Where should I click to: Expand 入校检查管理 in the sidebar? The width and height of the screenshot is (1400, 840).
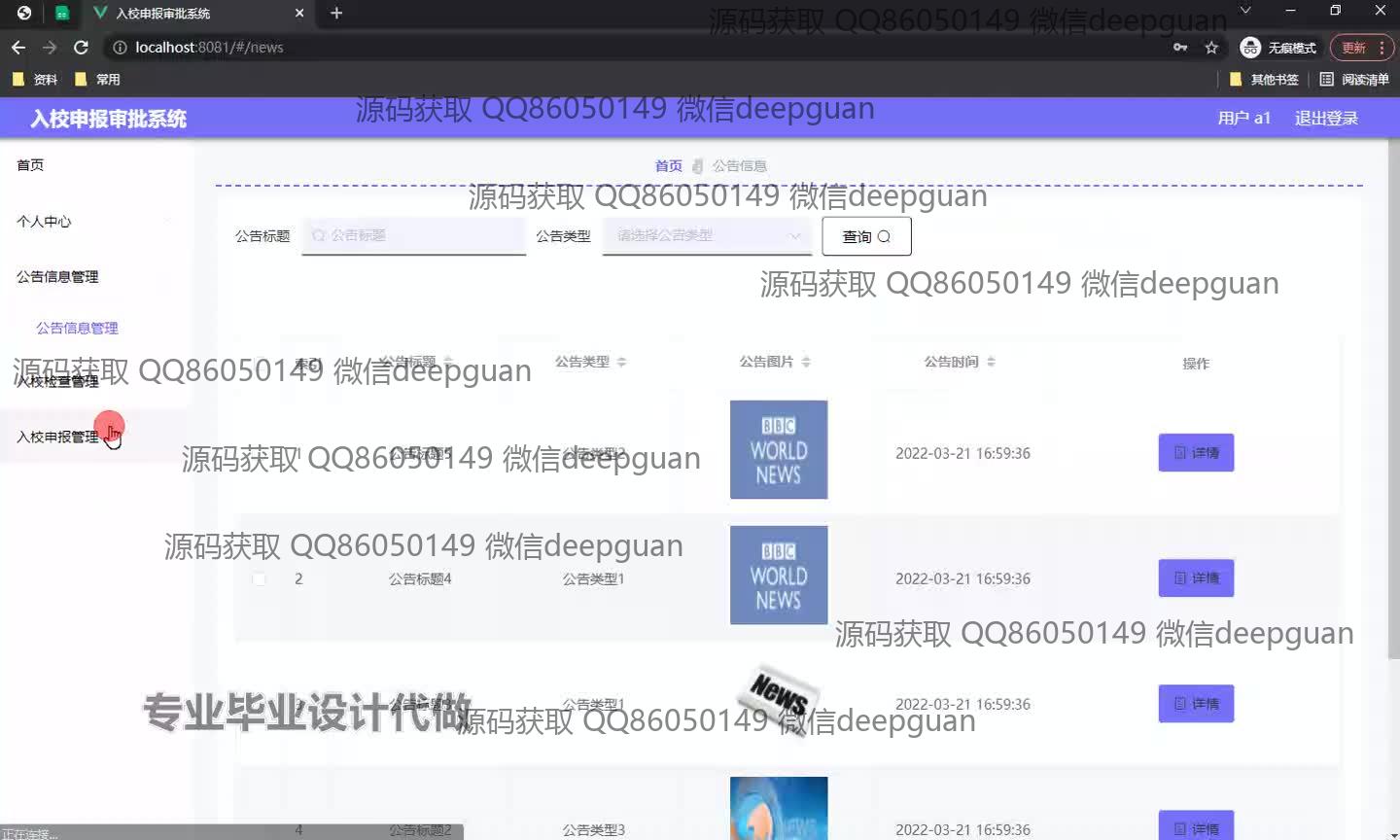point(57,381)
